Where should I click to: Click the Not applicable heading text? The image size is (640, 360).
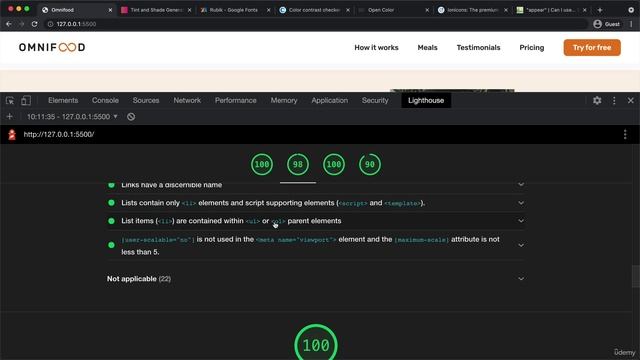tap(139, 279)
